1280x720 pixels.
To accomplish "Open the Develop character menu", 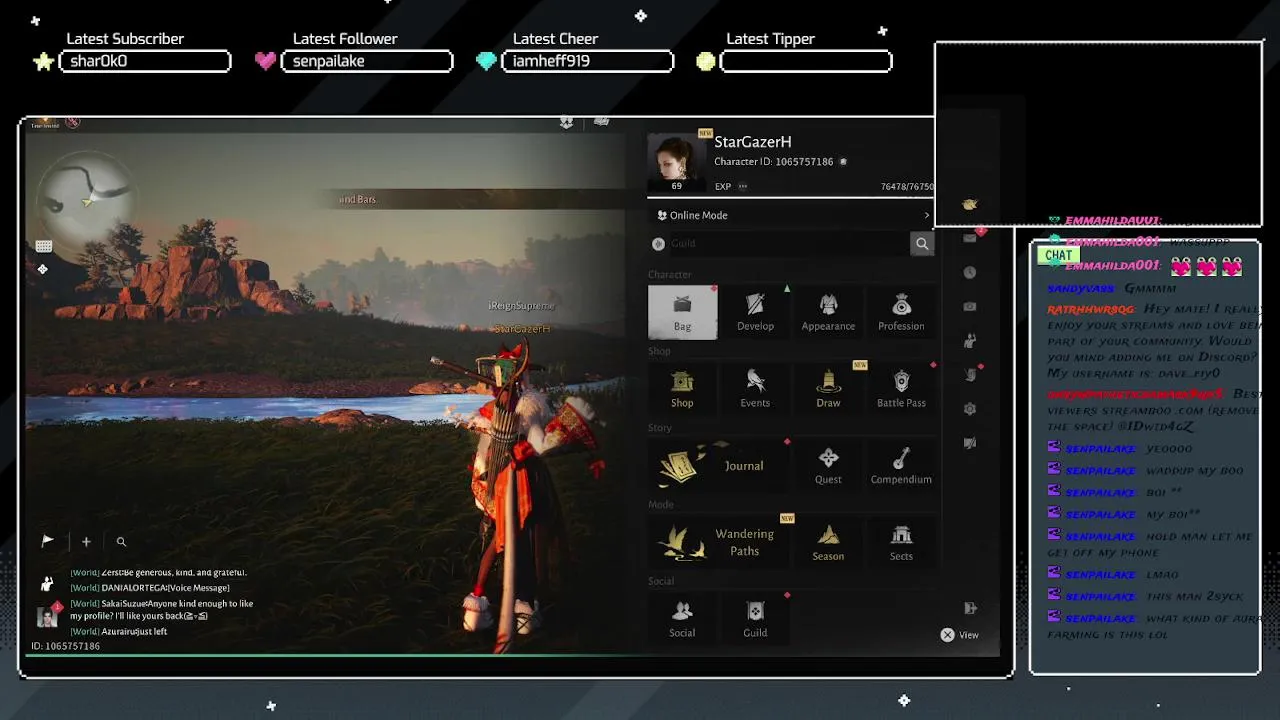I will coord(755,312).
